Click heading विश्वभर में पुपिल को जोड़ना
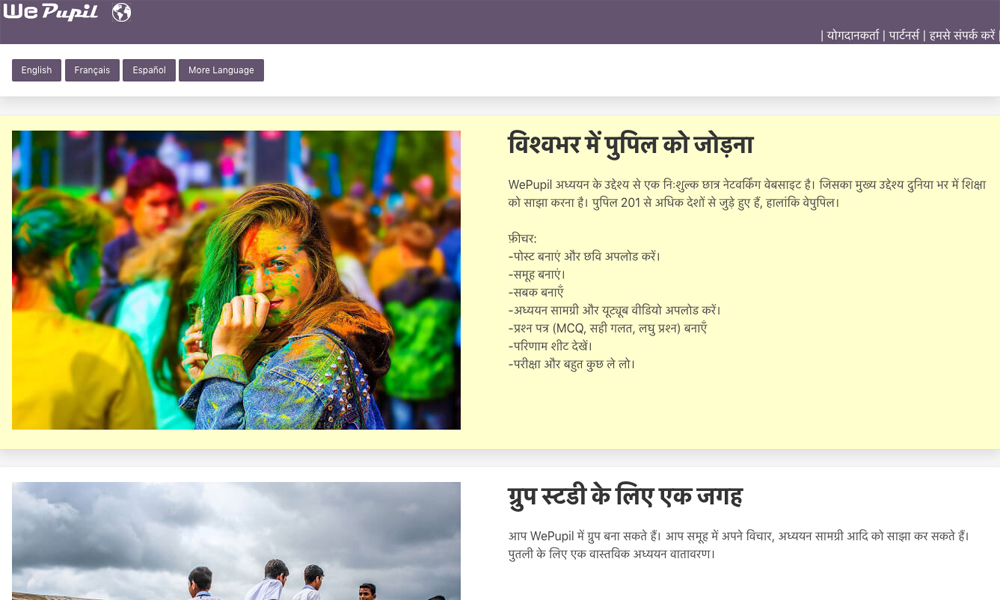Screen dimensions: 1000x600 [x=630, y=144]
